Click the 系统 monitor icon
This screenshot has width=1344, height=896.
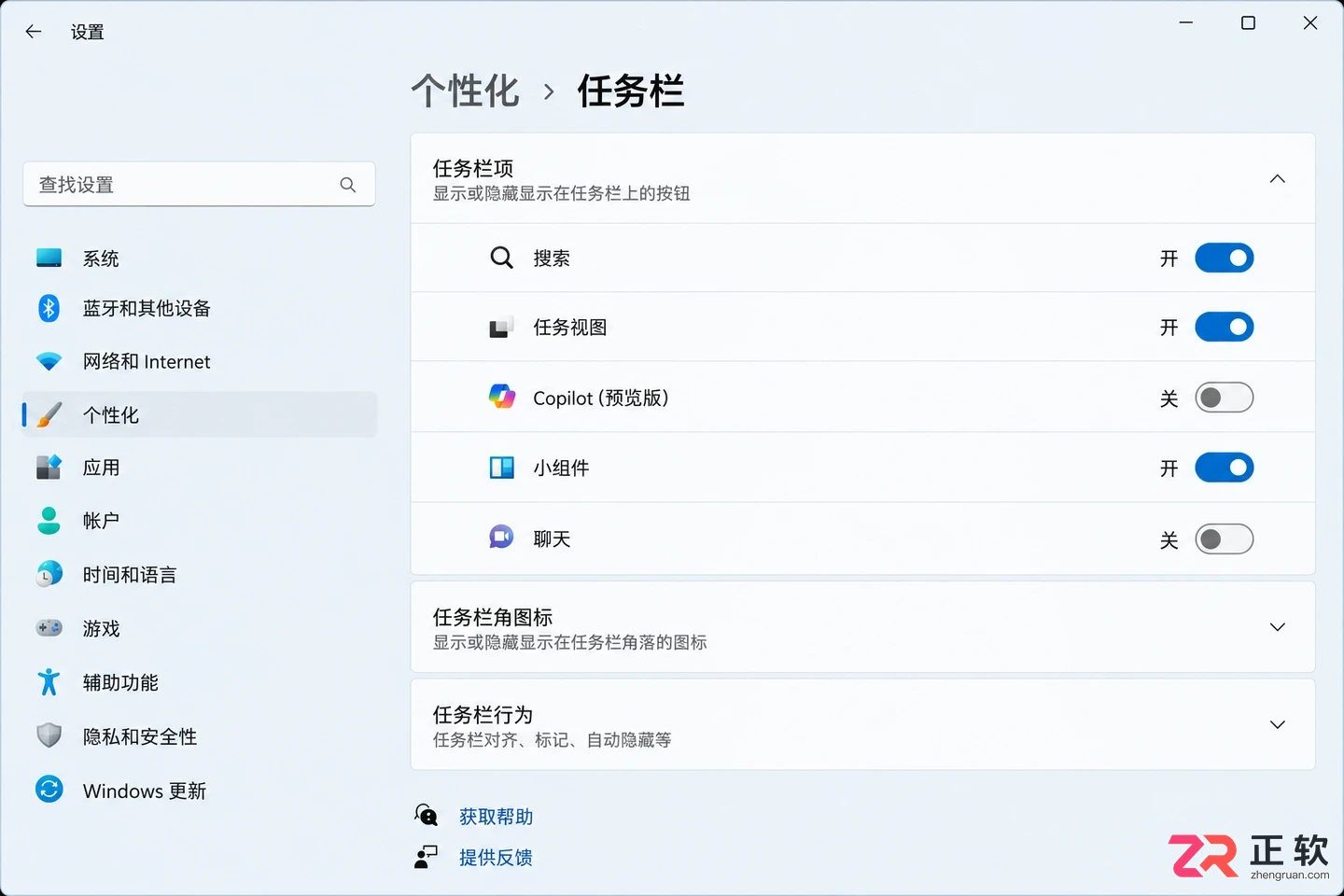[x=49, y=258]
